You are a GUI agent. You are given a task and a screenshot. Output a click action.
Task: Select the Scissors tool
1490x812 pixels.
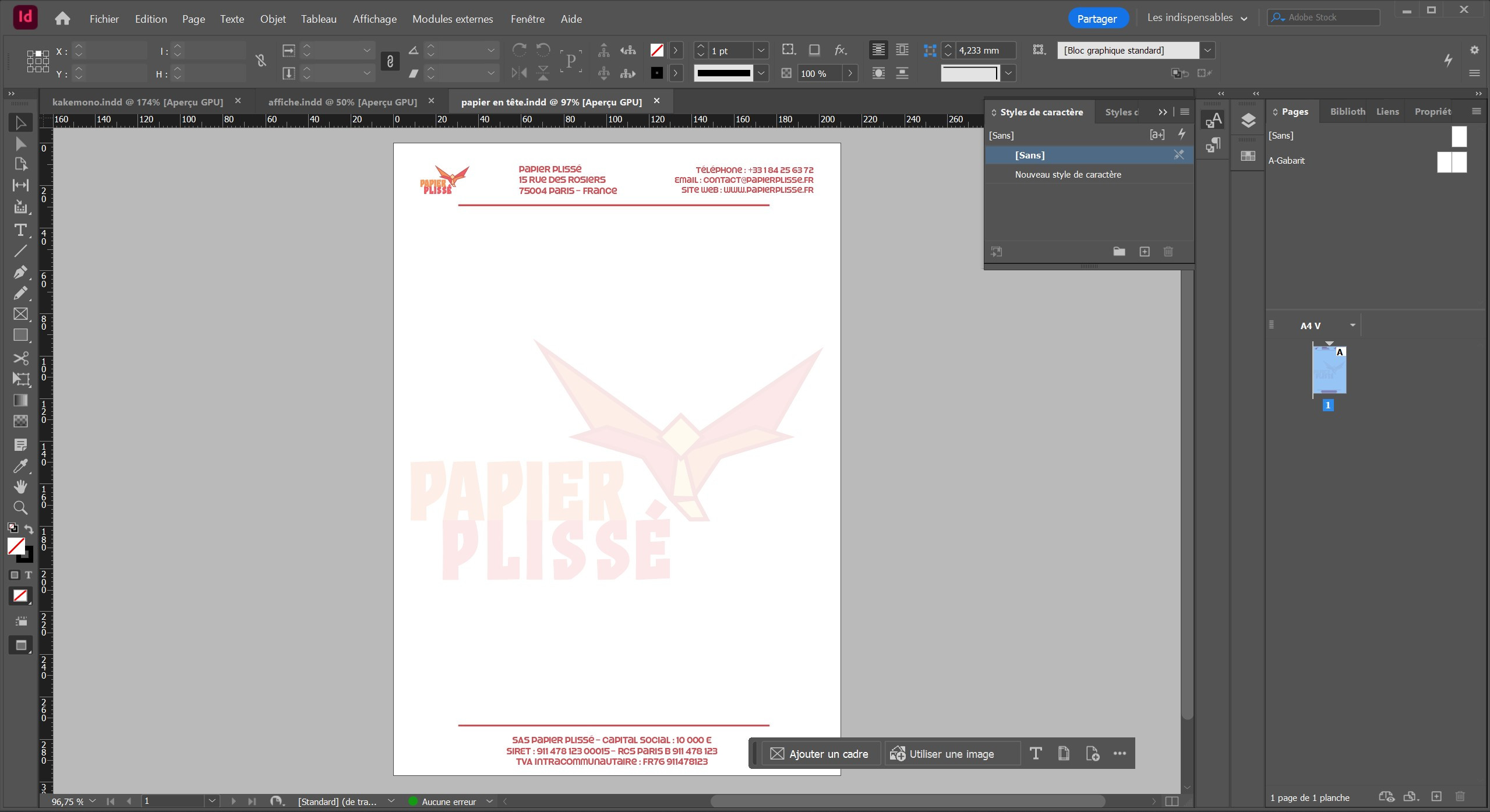(x=20, y=358)
